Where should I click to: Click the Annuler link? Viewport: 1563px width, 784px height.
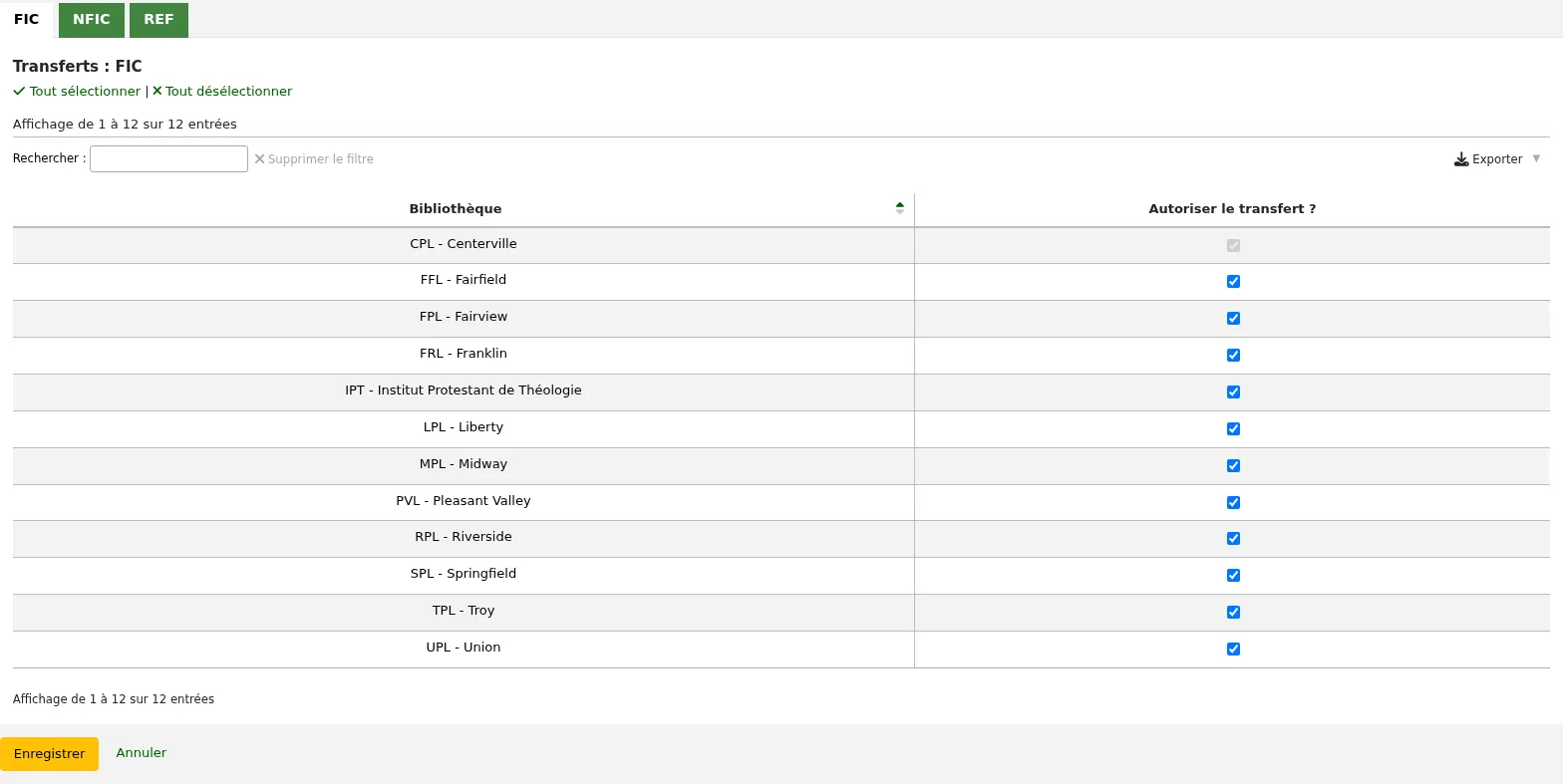(x=142, y=753)
